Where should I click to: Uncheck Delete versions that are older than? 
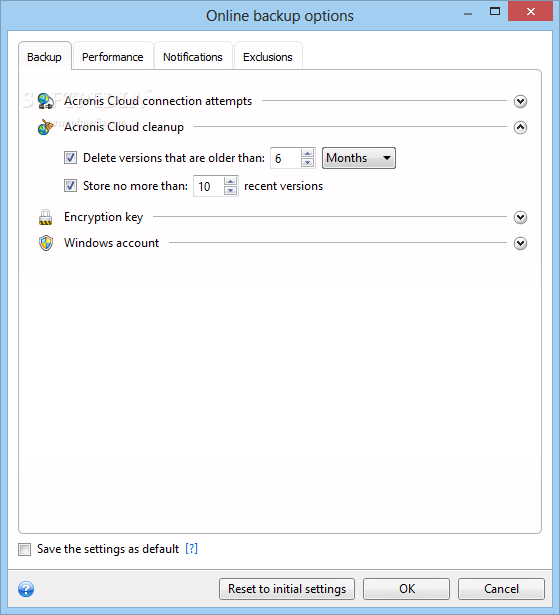(71, 158)
